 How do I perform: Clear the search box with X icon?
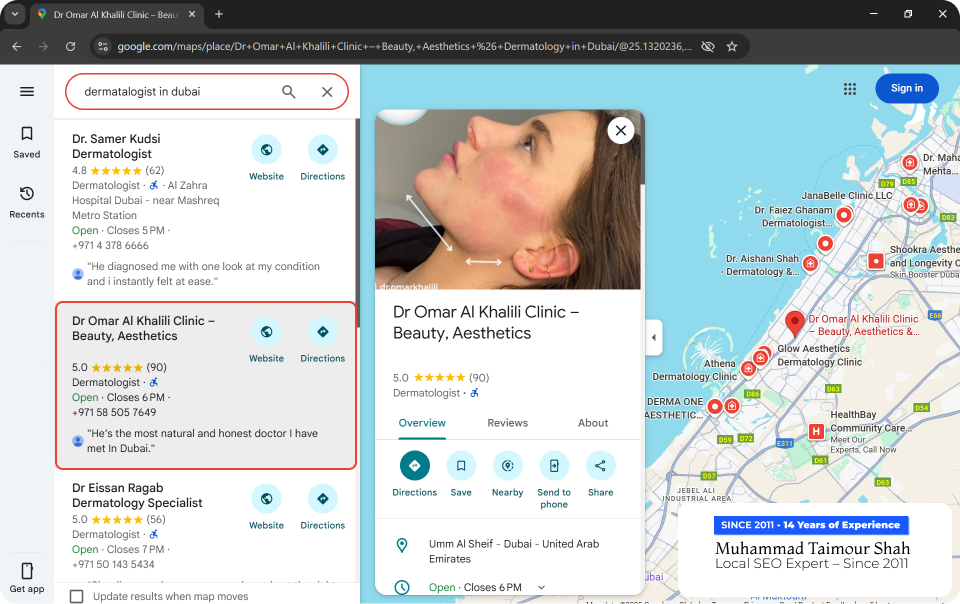(327, 92)
